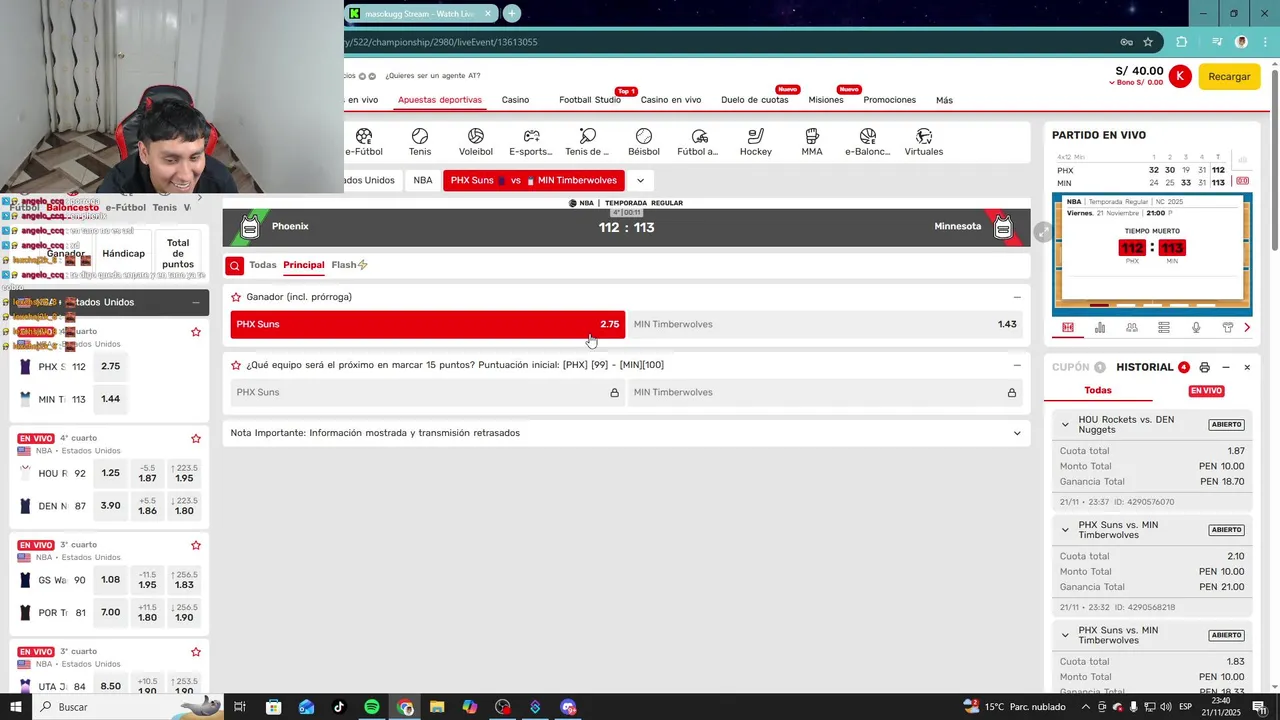This screenshot has height=720, width=1280.
Task: Open the Béisbol sport icon
Action: click(x=644, y=142)
